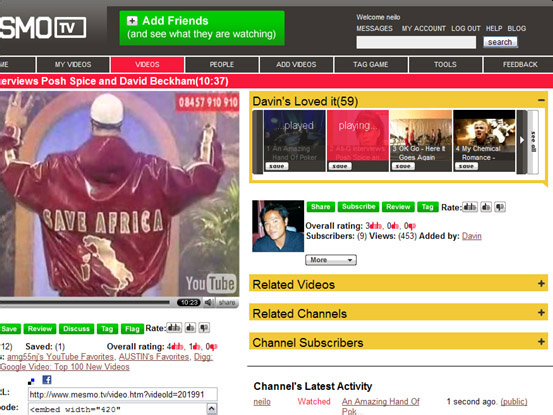Click the green Subscribe button
553x415 pixels.
[x=358, y=207]
